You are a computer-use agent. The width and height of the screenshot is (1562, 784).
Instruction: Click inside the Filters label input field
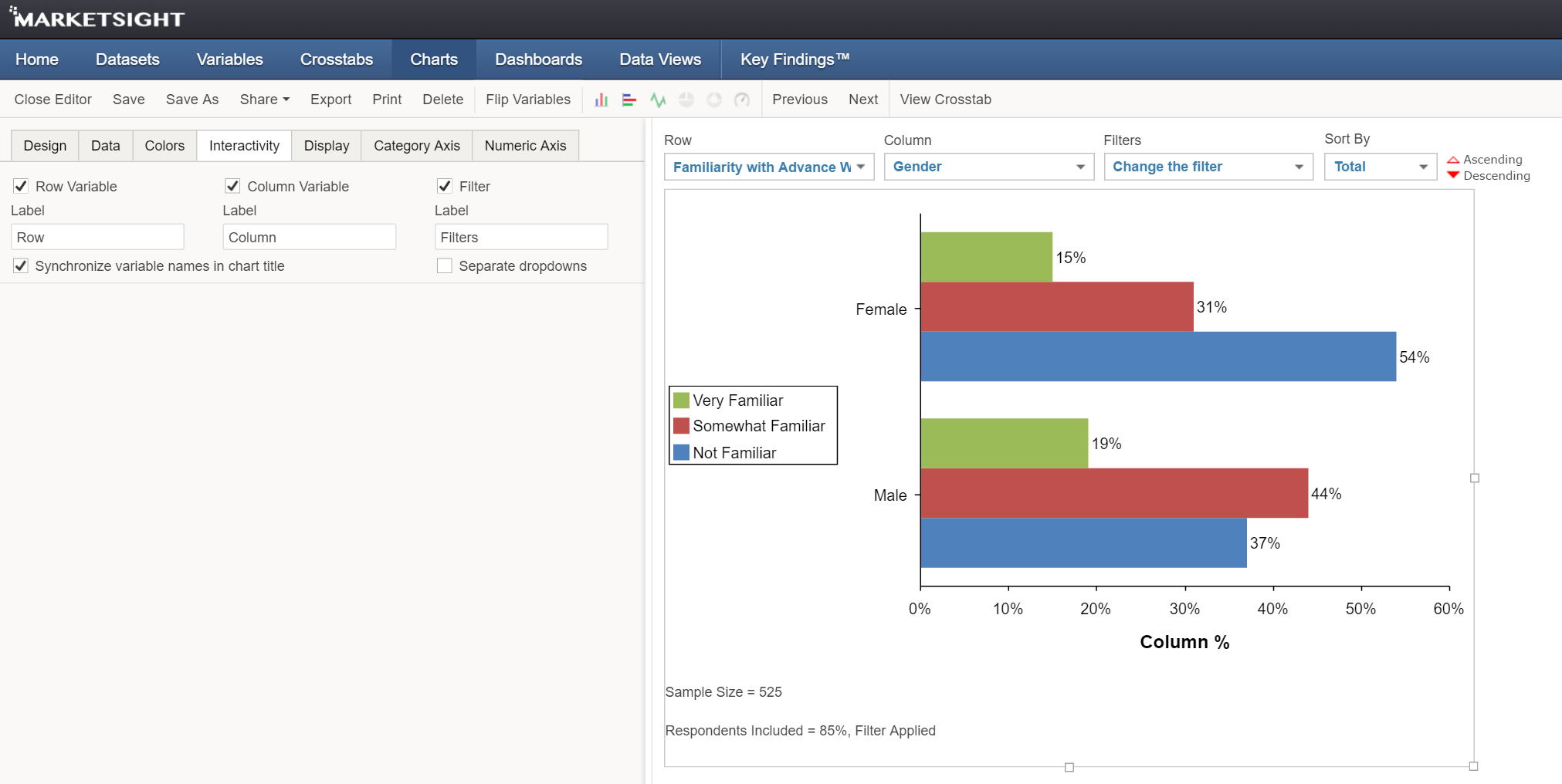pyautogui.click(x=521, y=236)
